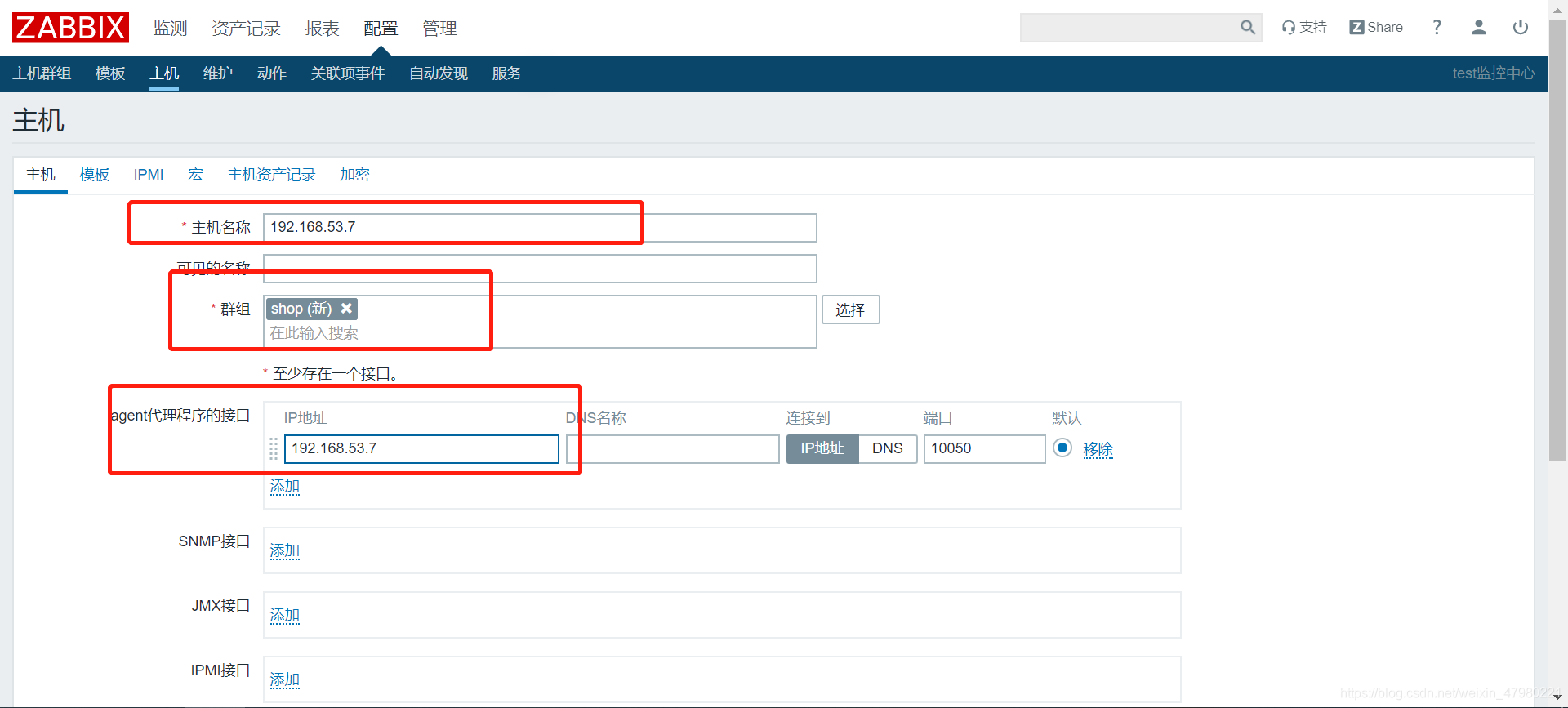Click 添加 under agent interface
1568x708 pixels.
point(285,487)
